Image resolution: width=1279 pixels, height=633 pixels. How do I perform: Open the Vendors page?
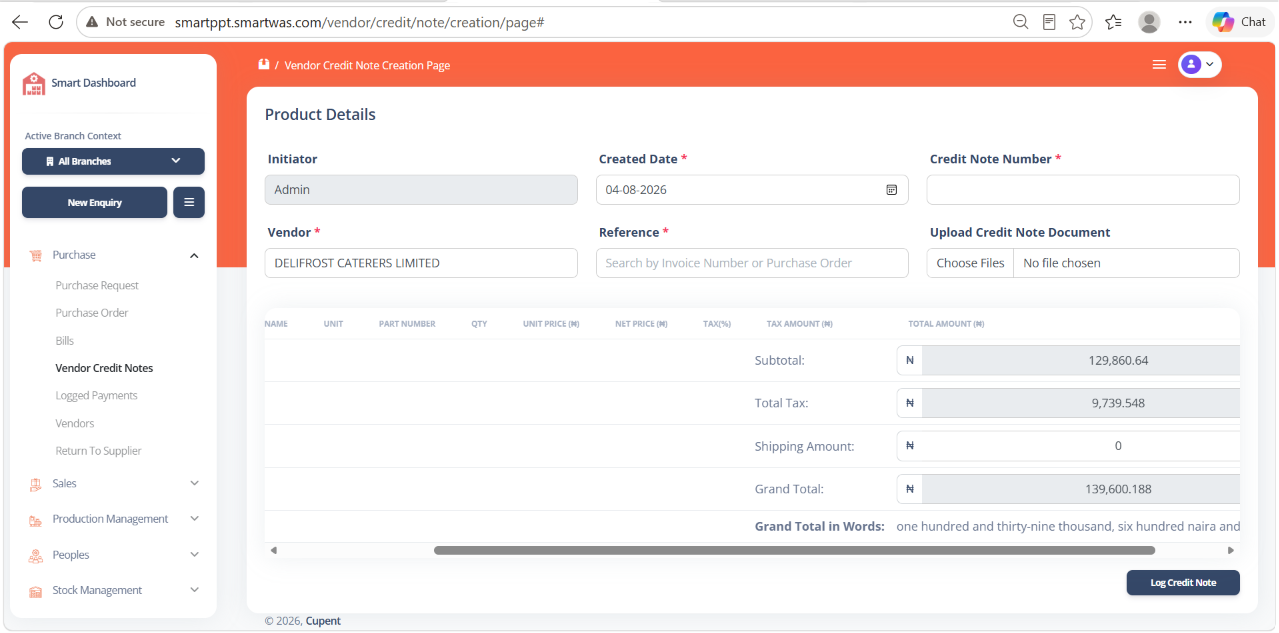pyautogui.click(x=75, y=424)
